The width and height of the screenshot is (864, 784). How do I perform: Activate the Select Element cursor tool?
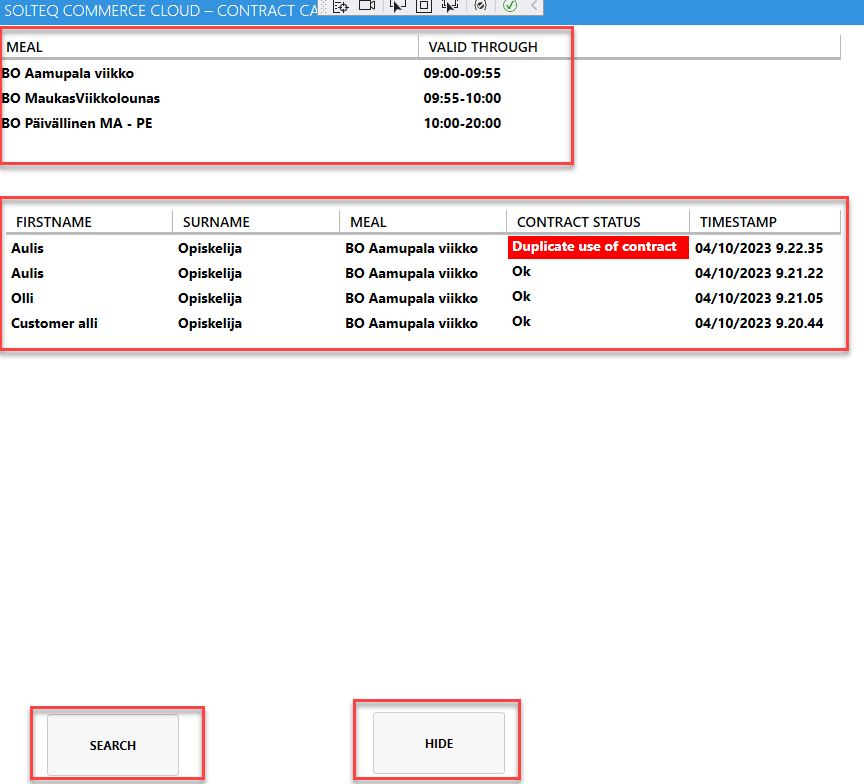point(397,6)
